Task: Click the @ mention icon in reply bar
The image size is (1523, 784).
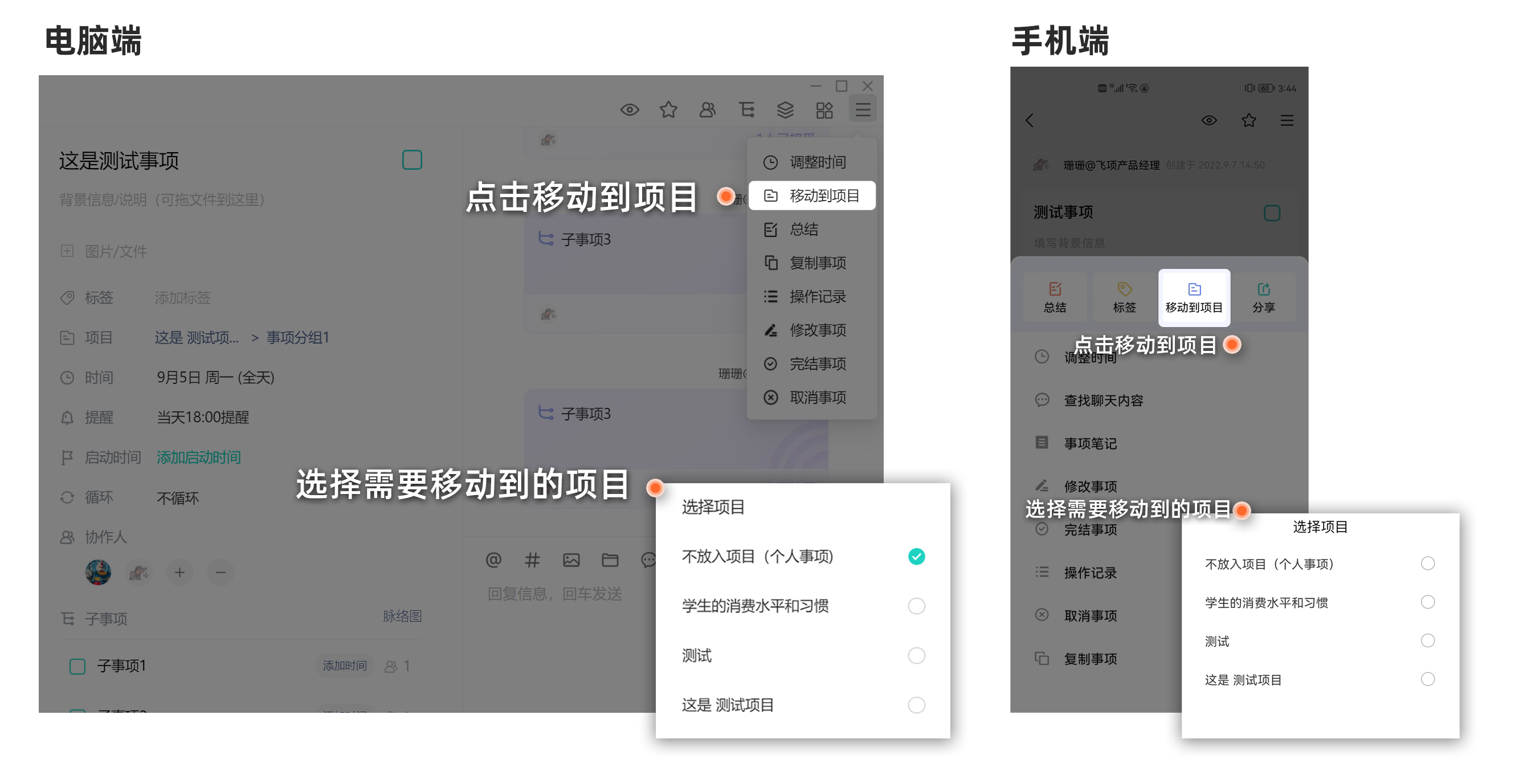Action: [x=493, y=560]
